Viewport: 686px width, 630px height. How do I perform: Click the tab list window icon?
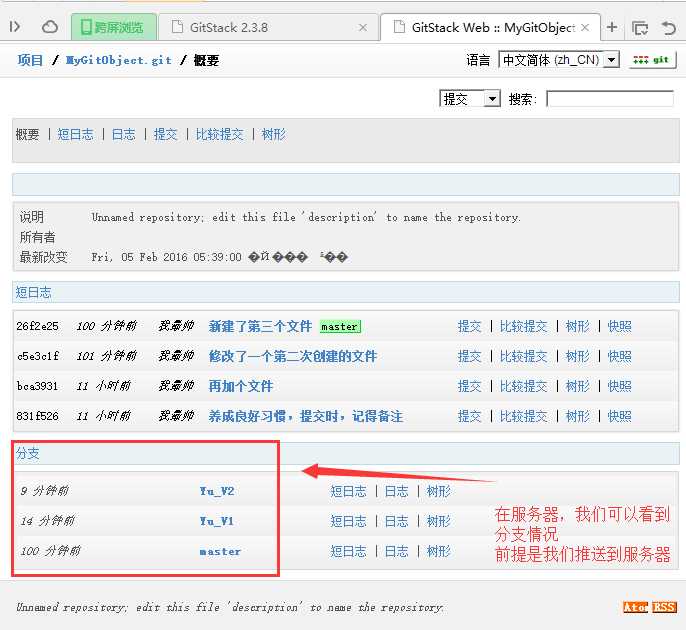pyautogui.click(x=640, y=28)
